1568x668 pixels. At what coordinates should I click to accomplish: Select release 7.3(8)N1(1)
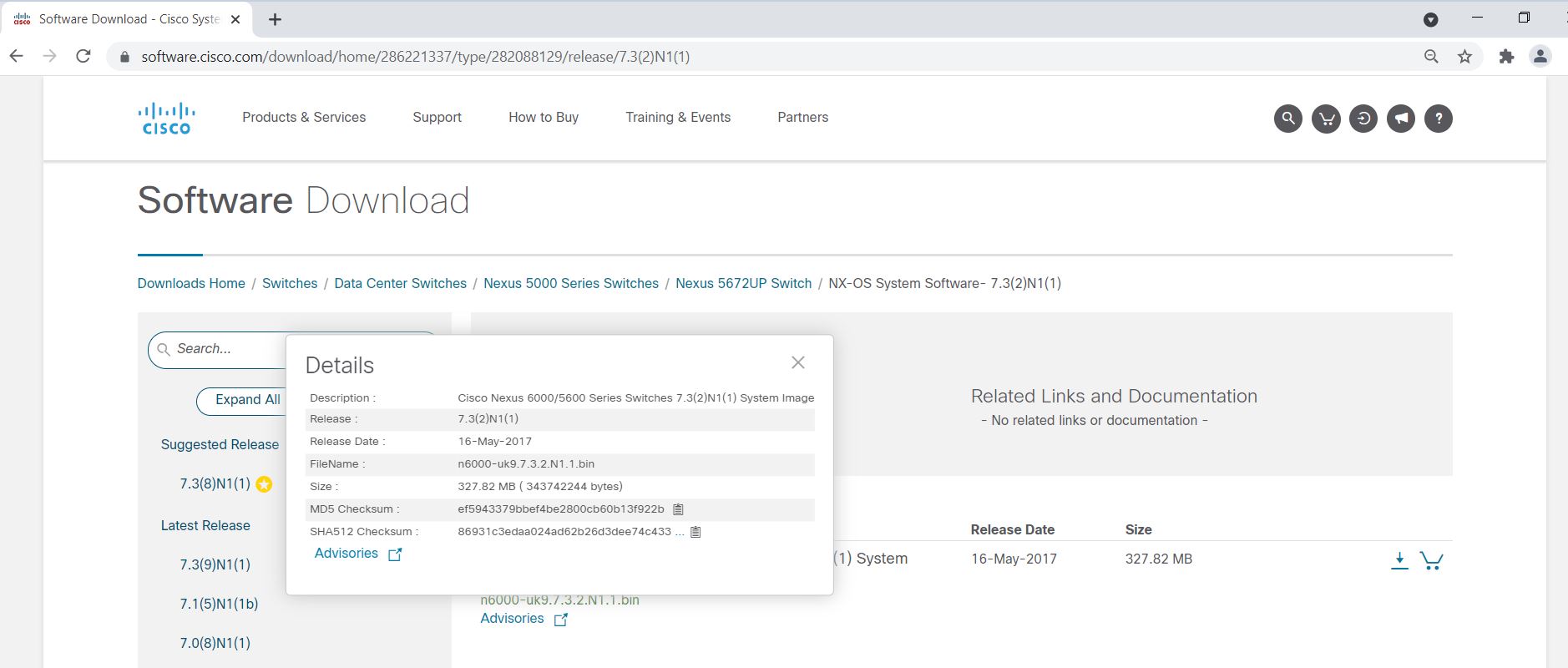point(215,483)
